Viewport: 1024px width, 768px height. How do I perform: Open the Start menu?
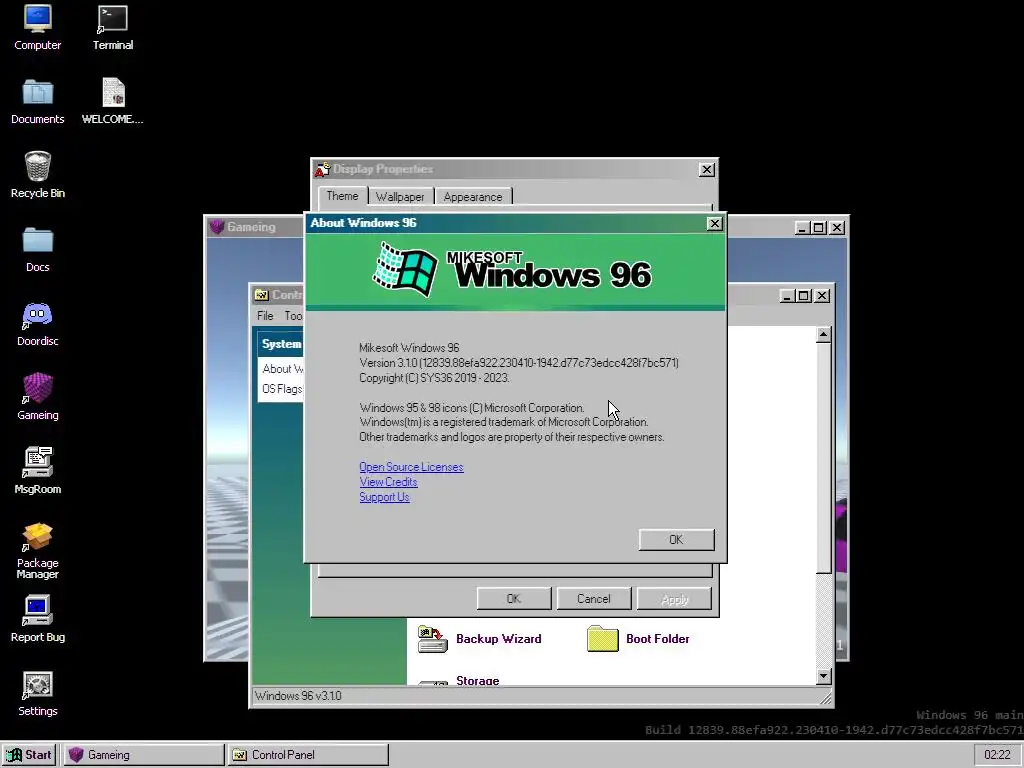29,755
